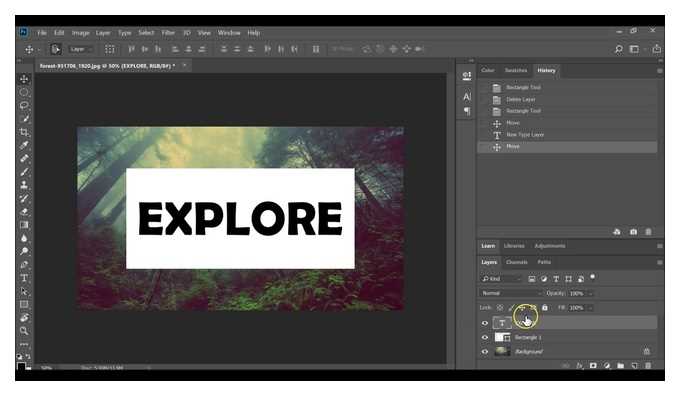Delete current history state trash icon

click(648, 232)
